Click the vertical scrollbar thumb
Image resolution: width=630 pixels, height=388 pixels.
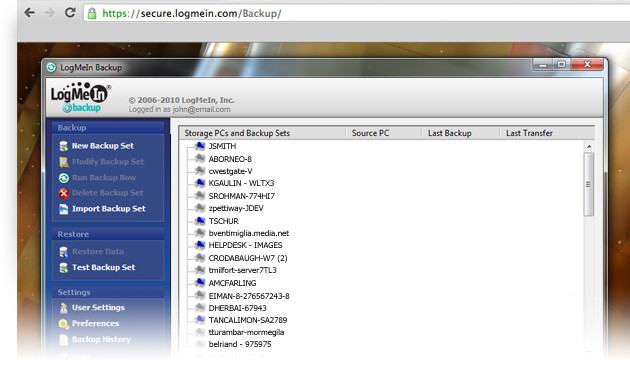589,184
